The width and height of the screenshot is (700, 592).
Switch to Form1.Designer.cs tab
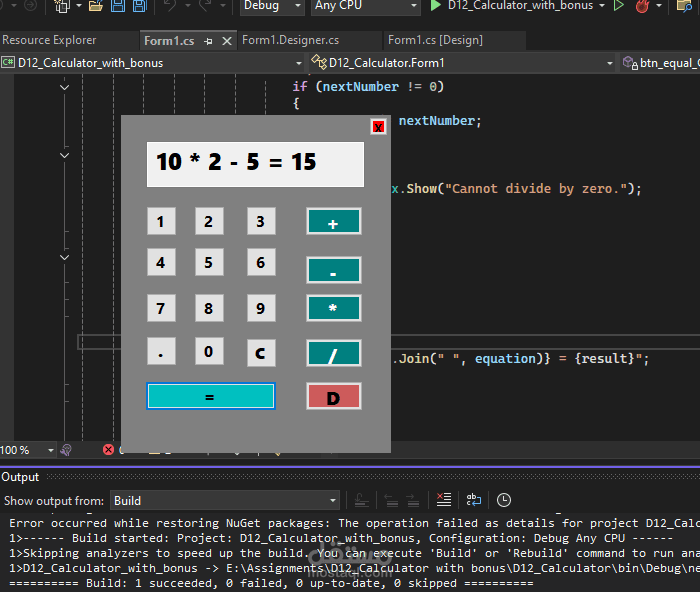coord(290,40)
